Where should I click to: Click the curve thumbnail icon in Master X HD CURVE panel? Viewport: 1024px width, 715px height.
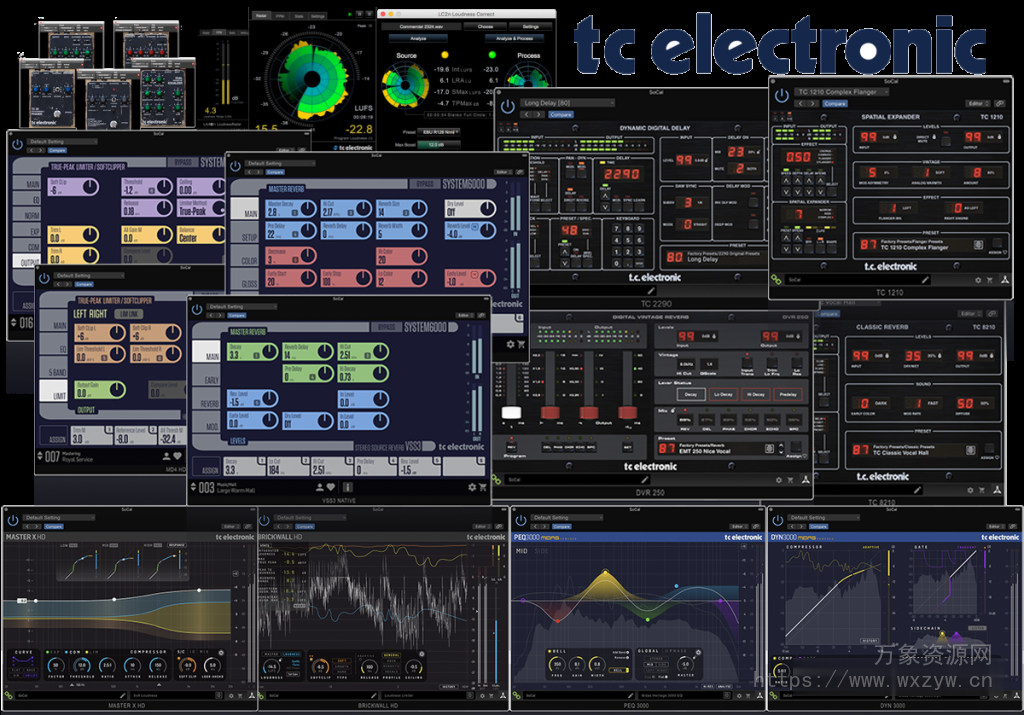click(x=24, y=660)
